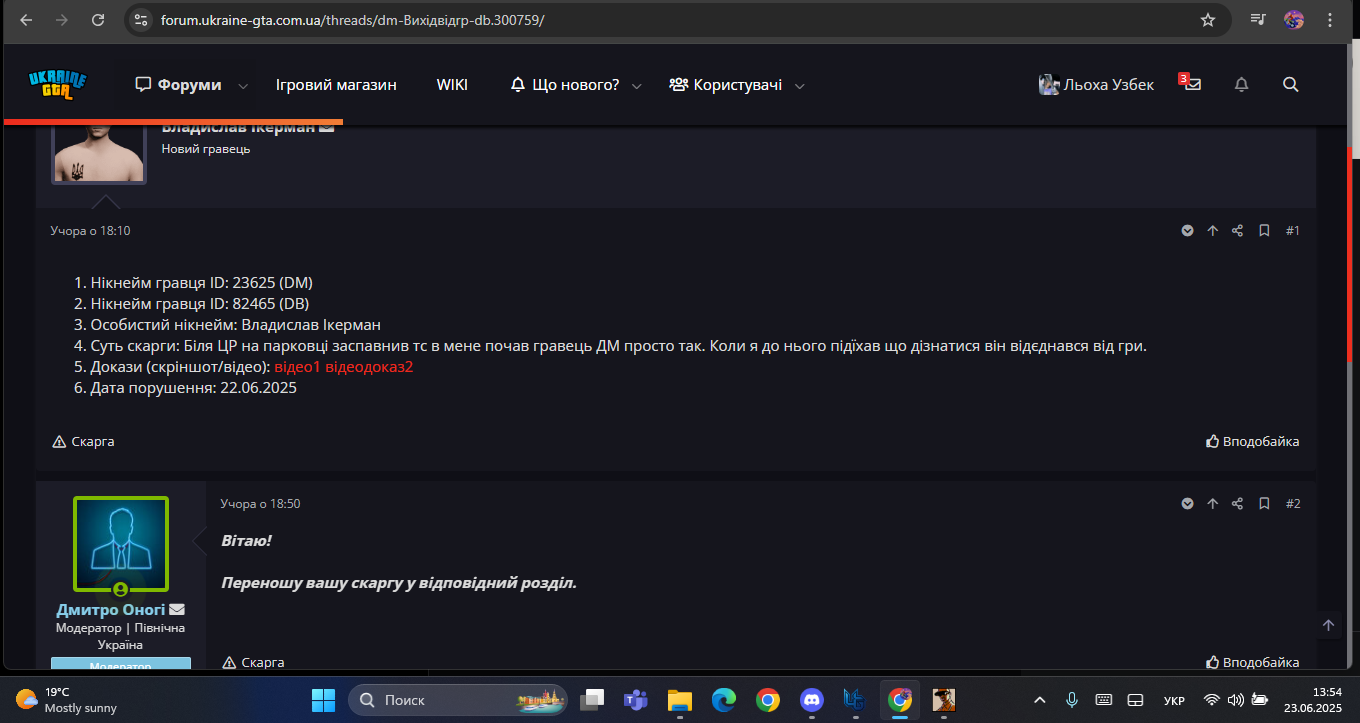Click the scroll-to-top arrow button
Screen dimensions: 1360x723
[1328, 625]
